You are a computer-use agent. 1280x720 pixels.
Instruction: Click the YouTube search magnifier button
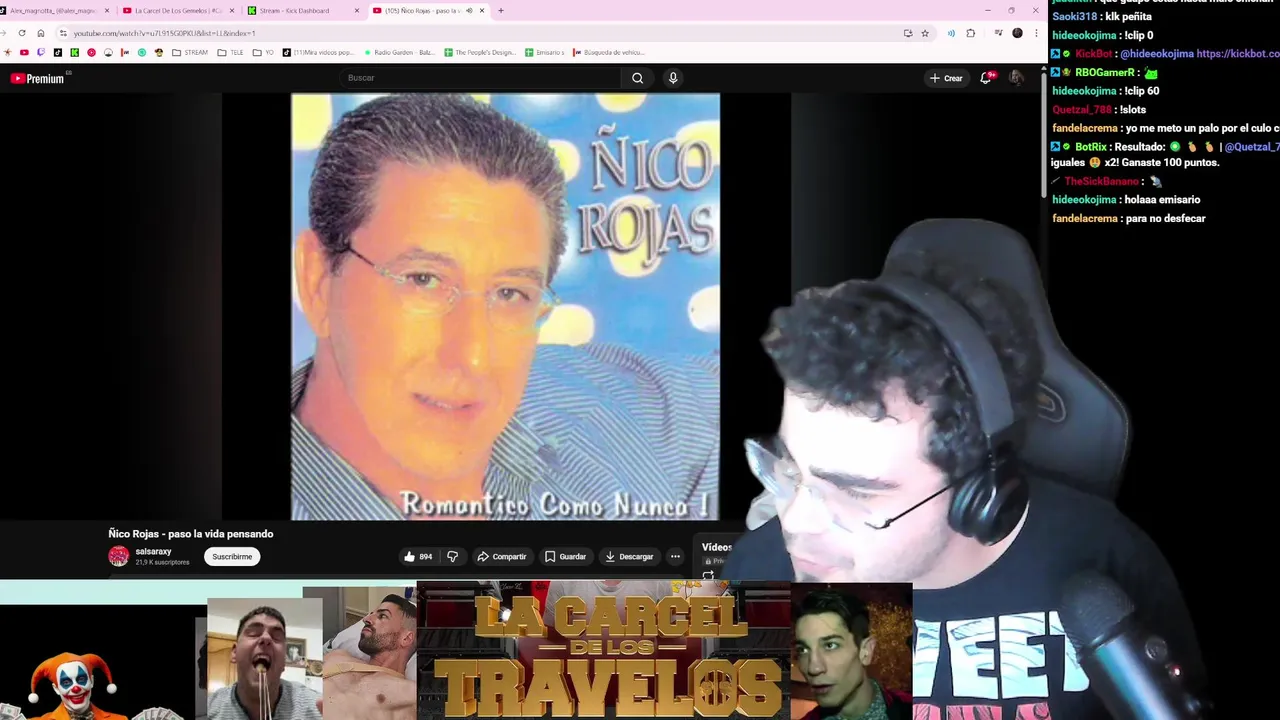click(x=637, y=78)
